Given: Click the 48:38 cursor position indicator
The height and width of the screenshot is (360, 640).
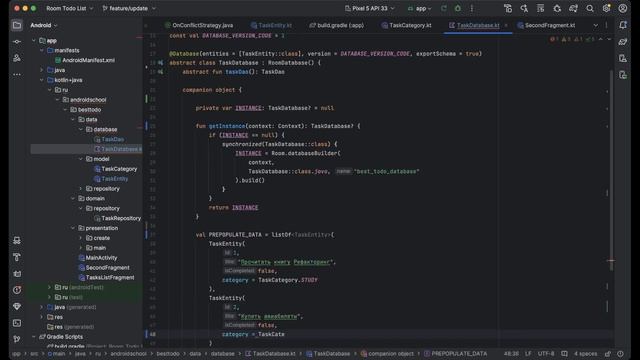Looking at the screenshot, I should coord(511,354).
